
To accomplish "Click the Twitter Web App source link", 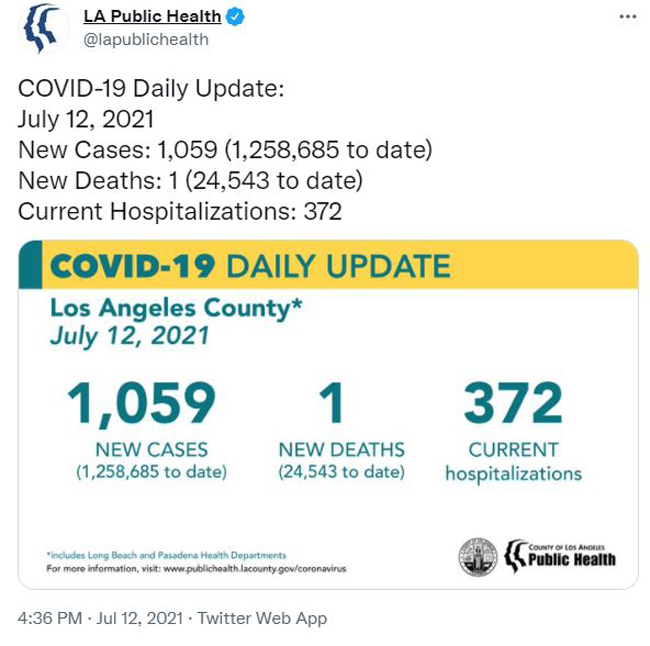I will coord(262,618).
